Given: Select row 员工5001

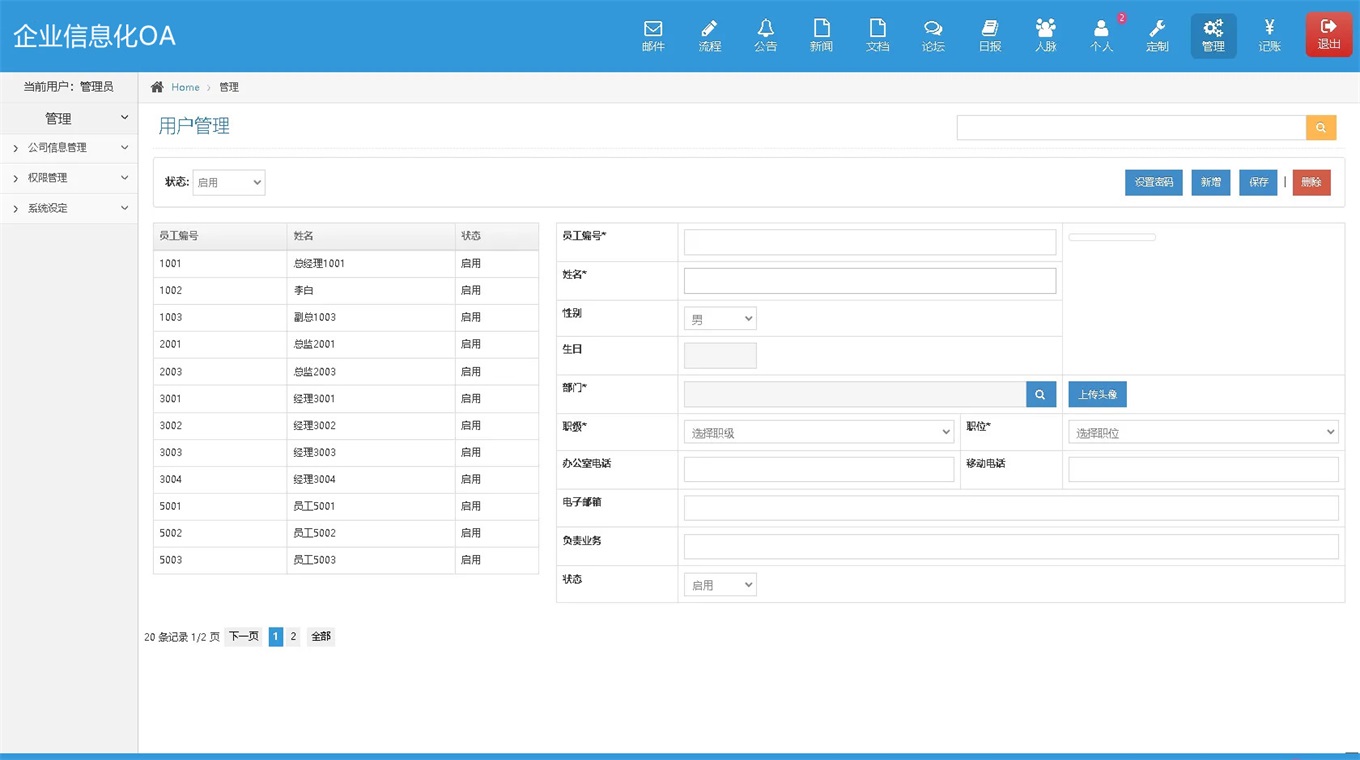Looking at the screenshot, I should [346, 507].
